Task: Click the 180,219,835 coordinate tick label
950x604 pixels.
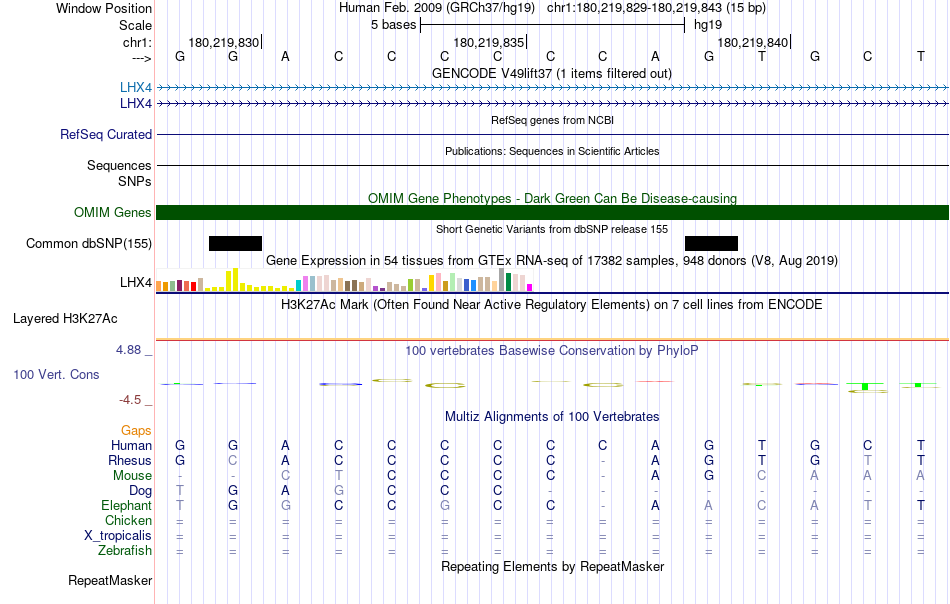Action: [488, 42]
